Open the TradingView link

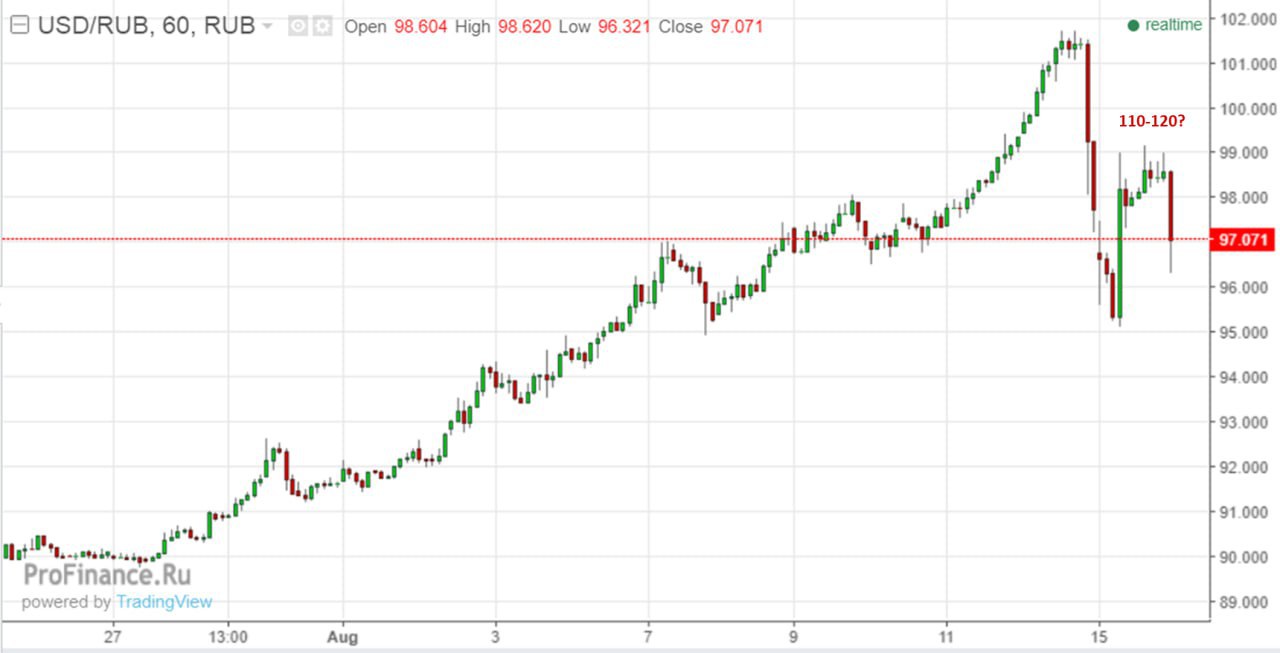(164, 602)
